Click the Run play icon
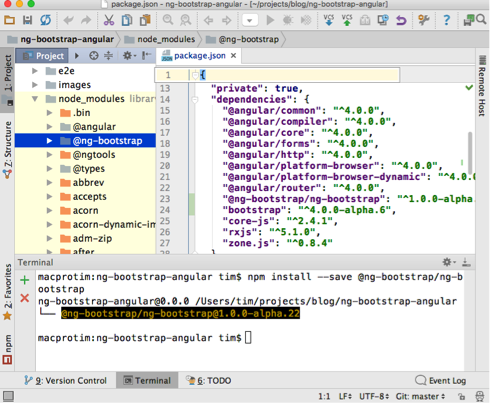 point(270,20)
